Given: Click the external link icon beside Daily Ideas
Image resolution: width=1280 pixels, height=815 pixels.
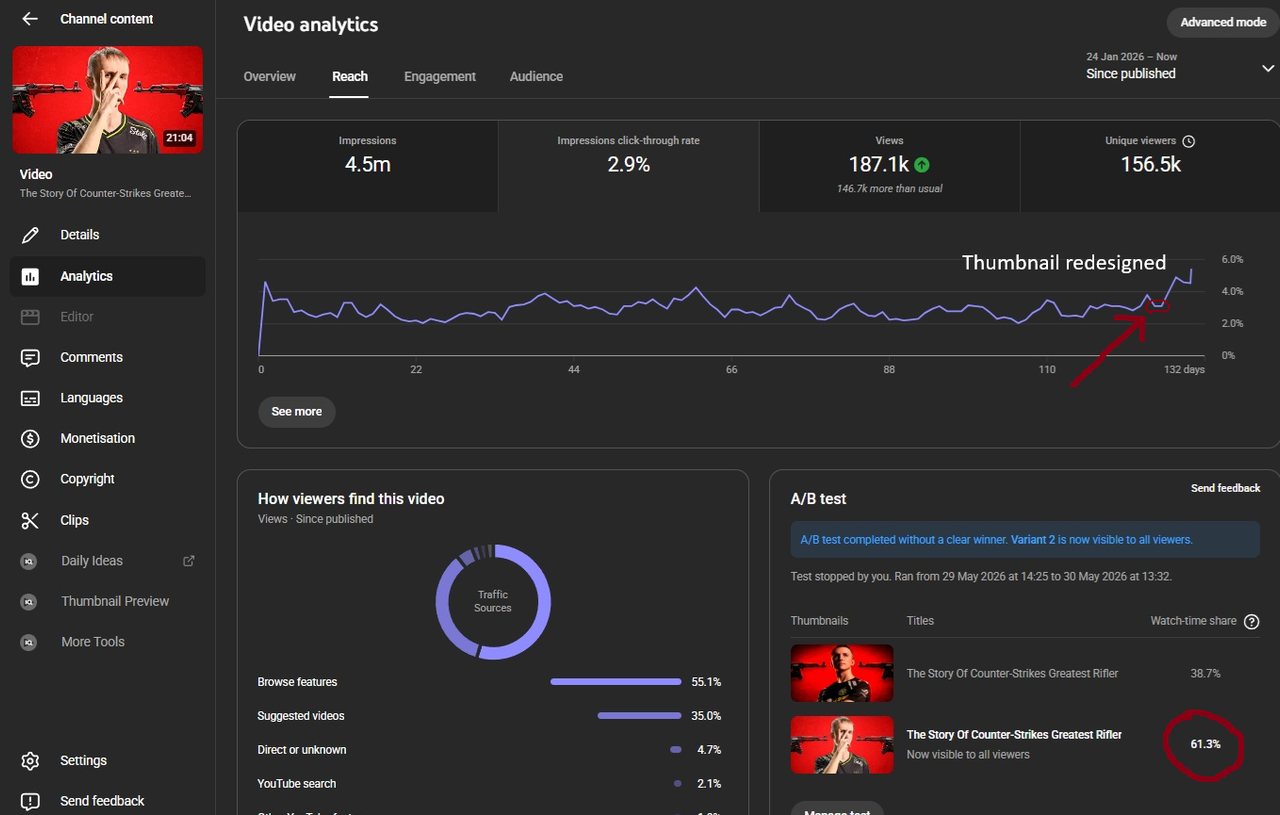Looking at the screenshot, I should click(x=188, y=561).
